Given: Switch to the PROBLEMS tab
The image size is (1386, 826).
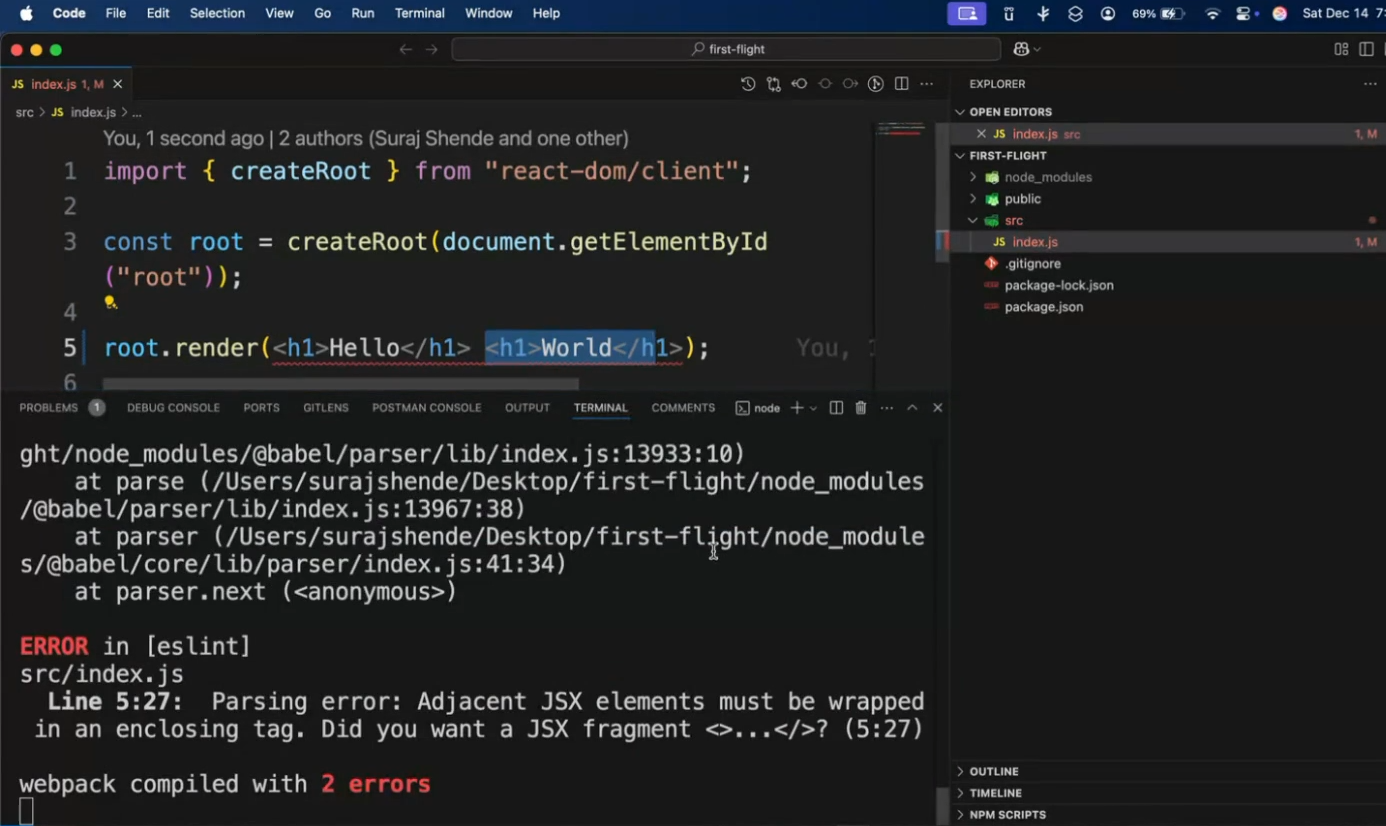Looking at the screenshot, I should tap(48, 408).
